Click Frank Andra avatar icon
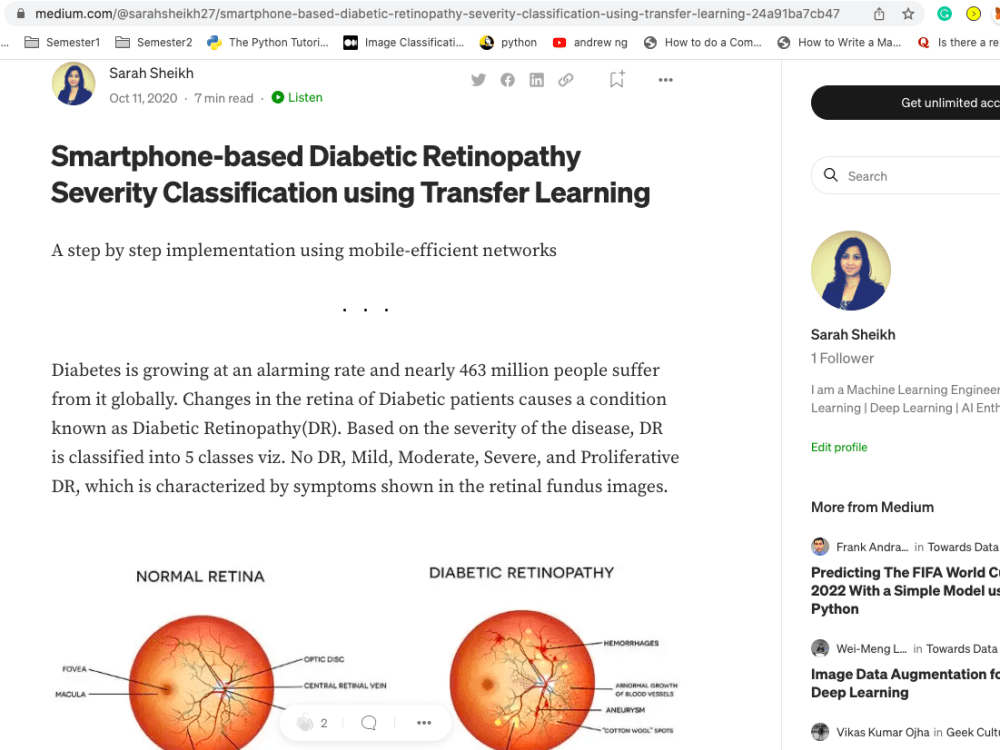Screen dimensions: 1000x750 820,547
